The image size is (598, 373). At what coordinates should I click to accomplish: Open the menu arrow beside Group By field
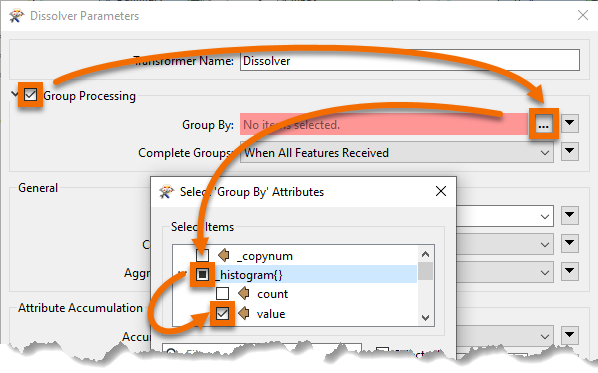point(570,123)
